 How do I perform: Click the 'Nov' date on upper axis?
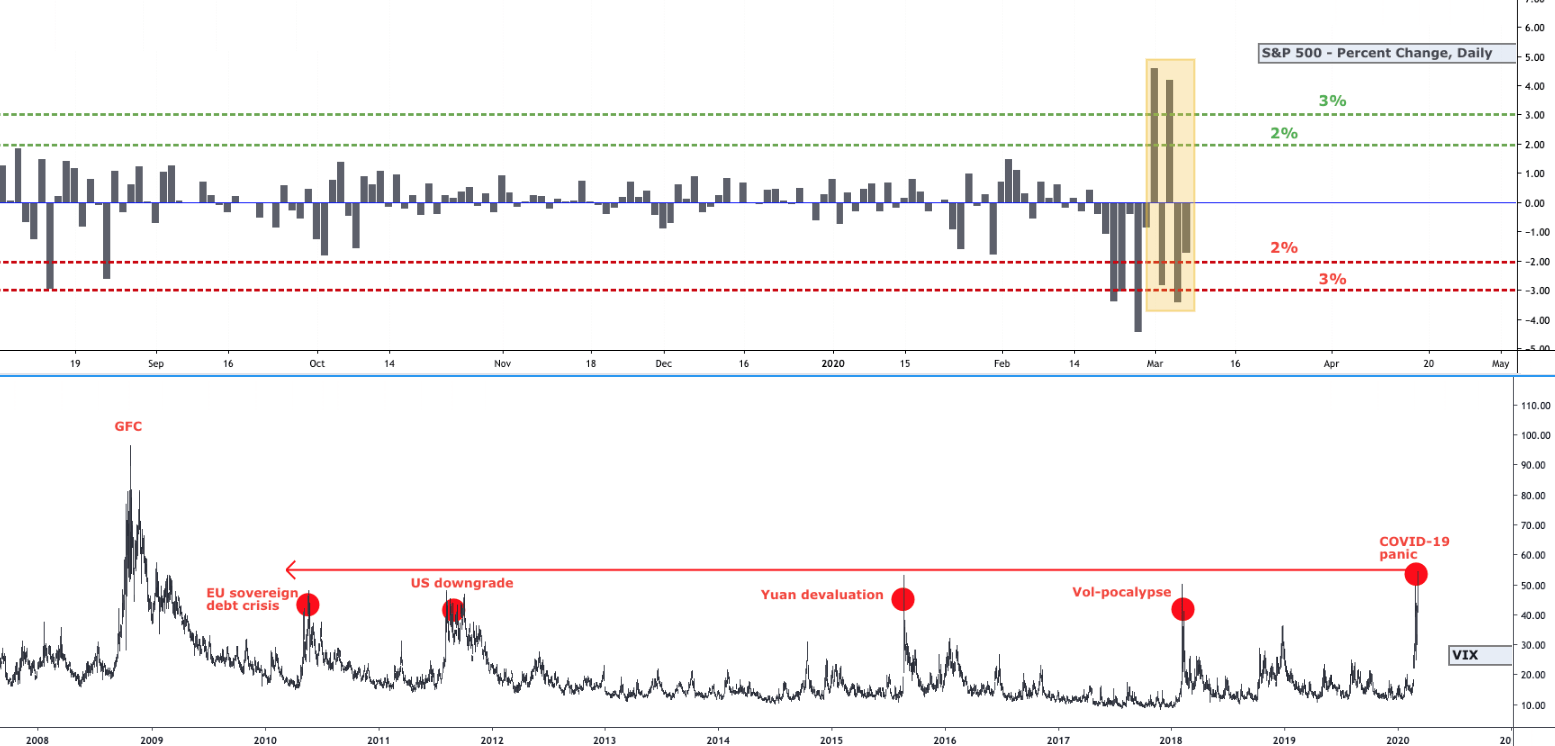[x=502, y=365]
